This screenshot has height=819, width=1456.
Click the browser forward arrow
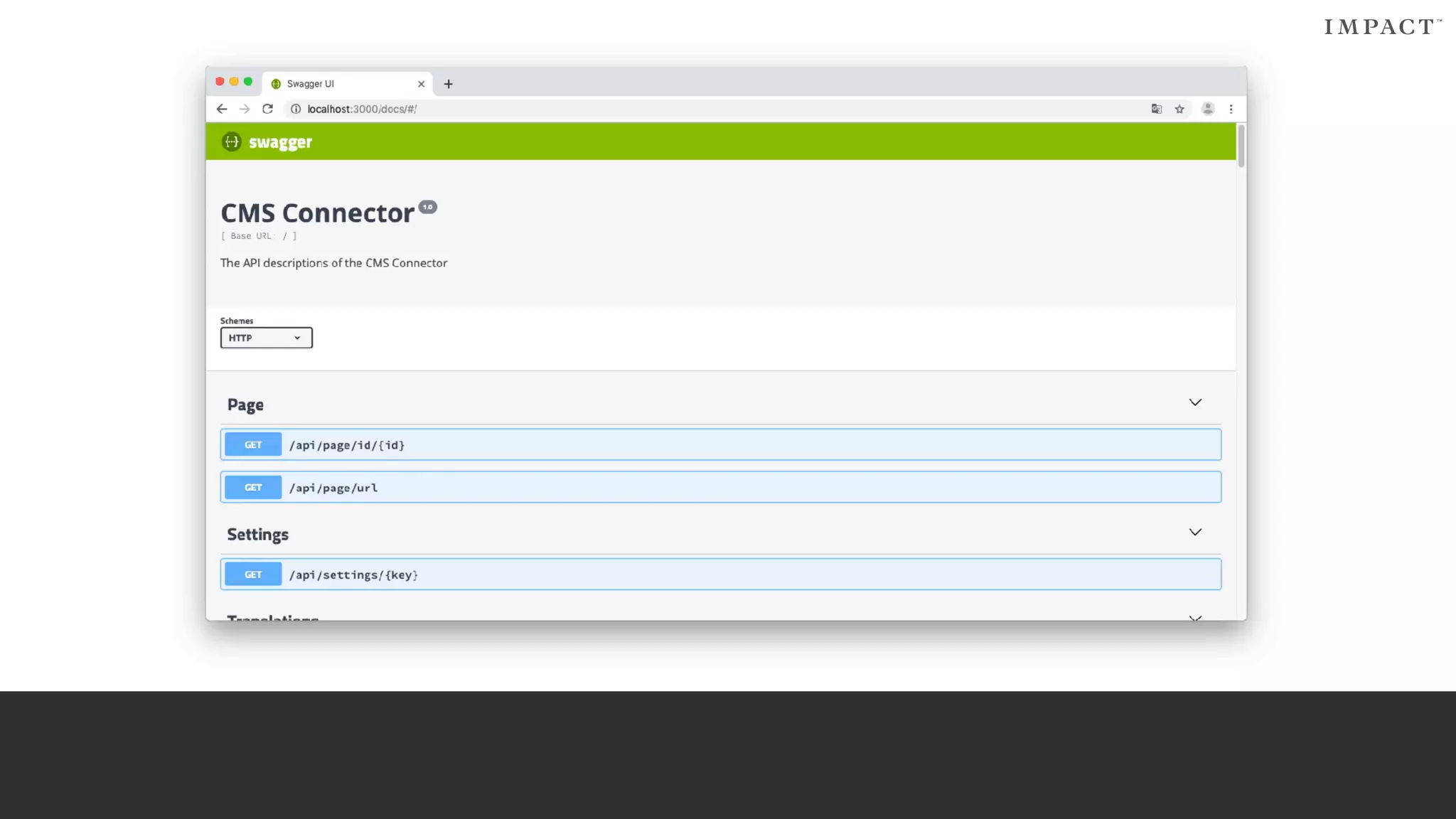click(x=245, y=109)
